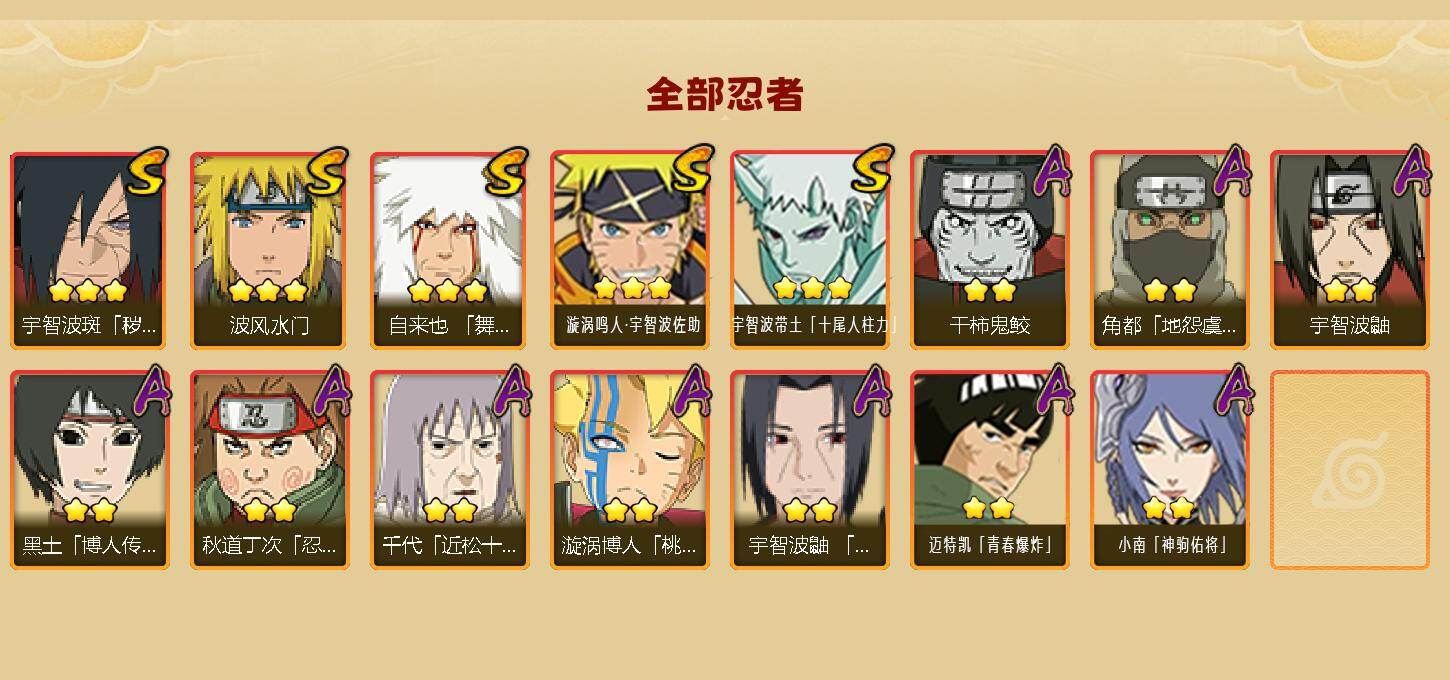Open the 漩涡博人 blond ninja card
The image size is (1450, 680).
coord(629,470)
